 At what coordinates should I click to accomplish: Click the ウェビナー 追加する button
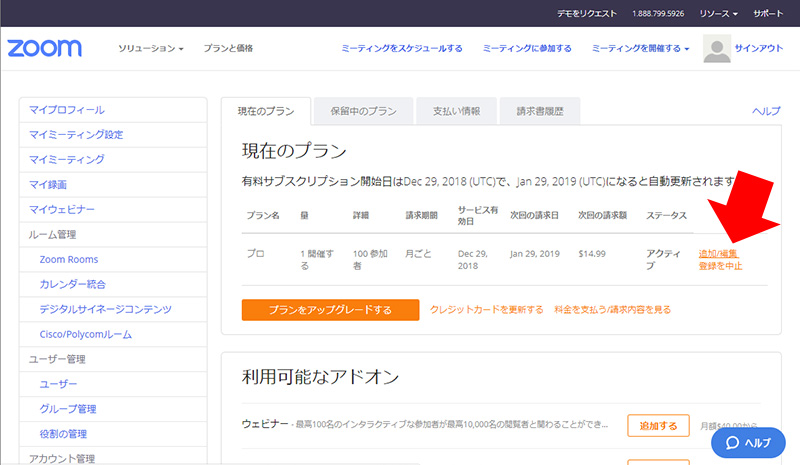pos(658,426)
